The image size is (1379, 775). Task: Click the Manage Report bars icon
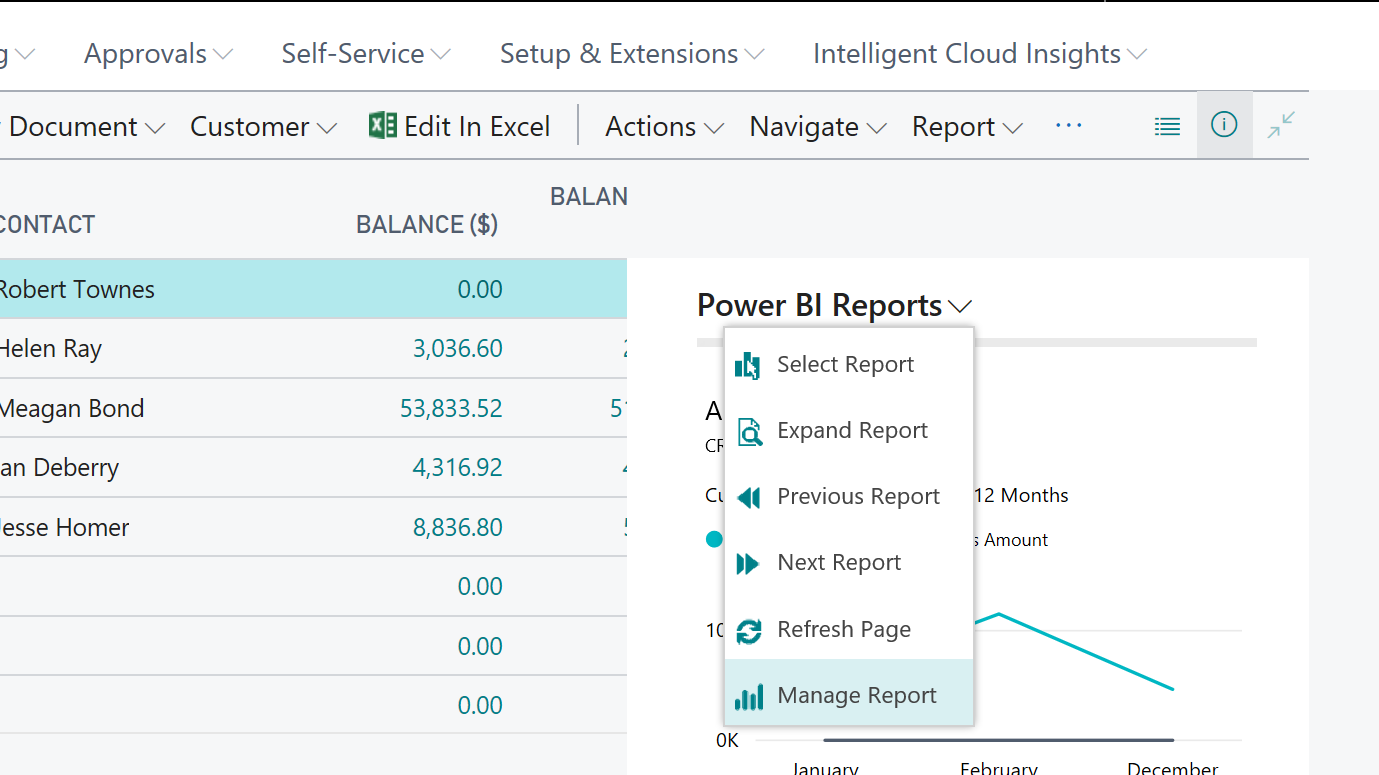[748, 696]
